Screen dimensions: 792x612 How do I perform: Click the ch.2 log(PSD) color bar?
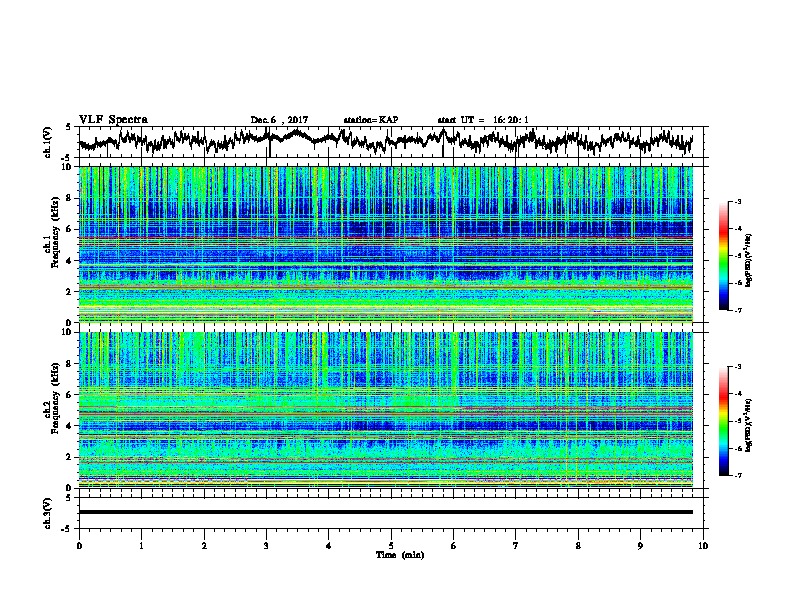[723, 421]
